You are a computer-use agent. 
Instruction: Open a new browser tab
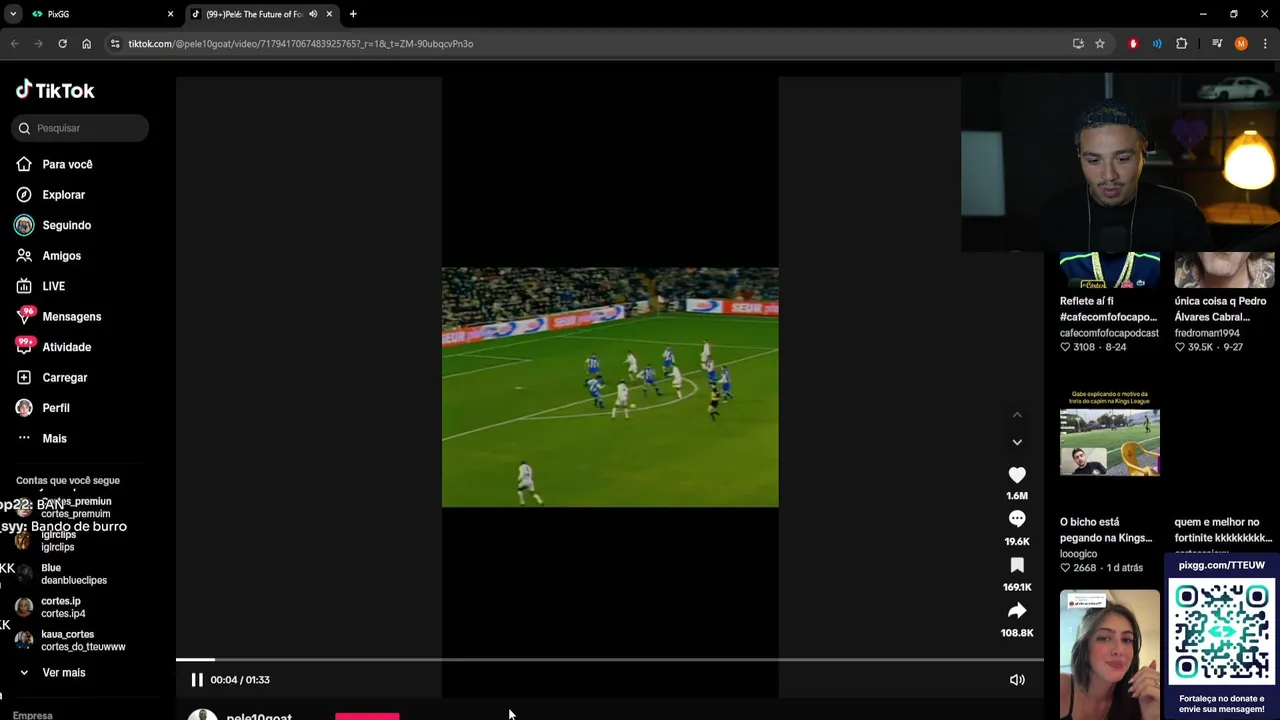pos(353,14)
